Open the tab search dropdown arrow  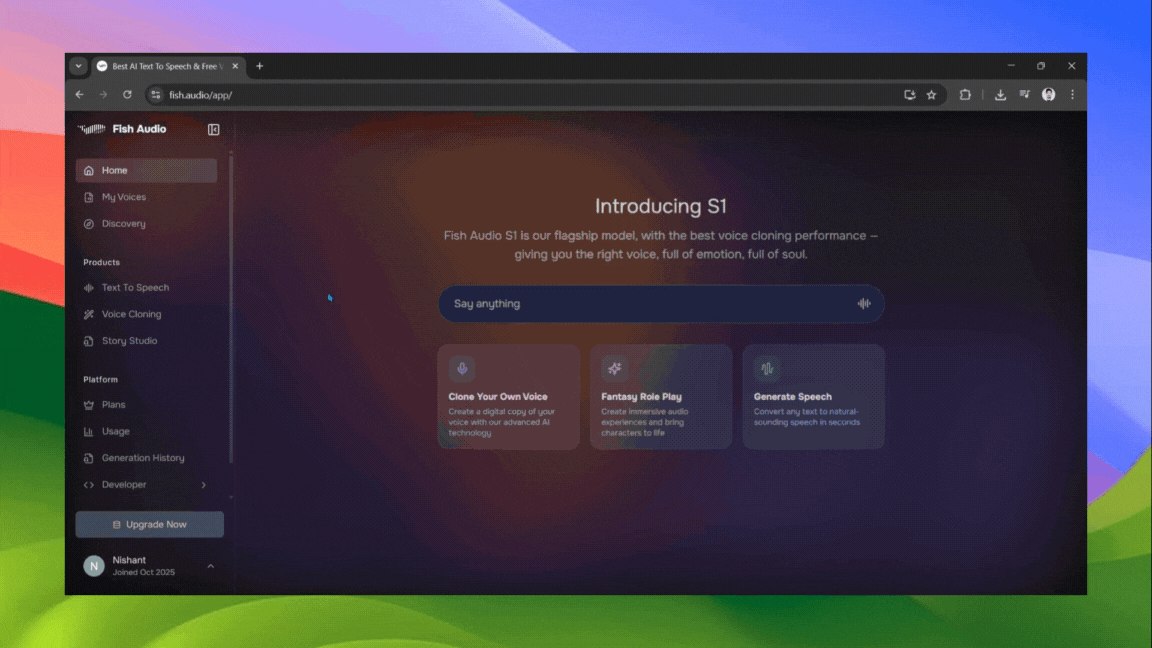[x=78, y=66]
